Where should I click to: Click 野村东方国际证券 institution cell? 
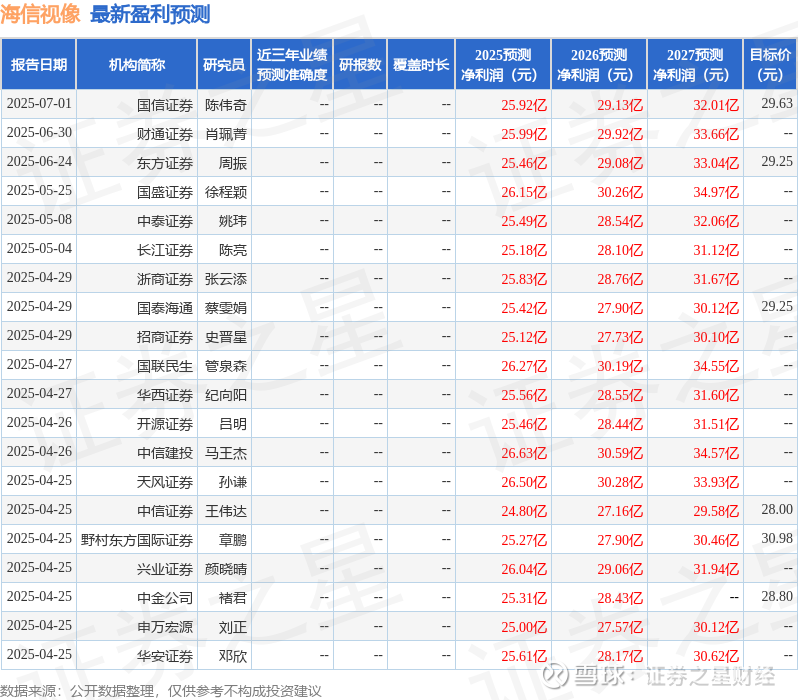(x=137, y=541)
